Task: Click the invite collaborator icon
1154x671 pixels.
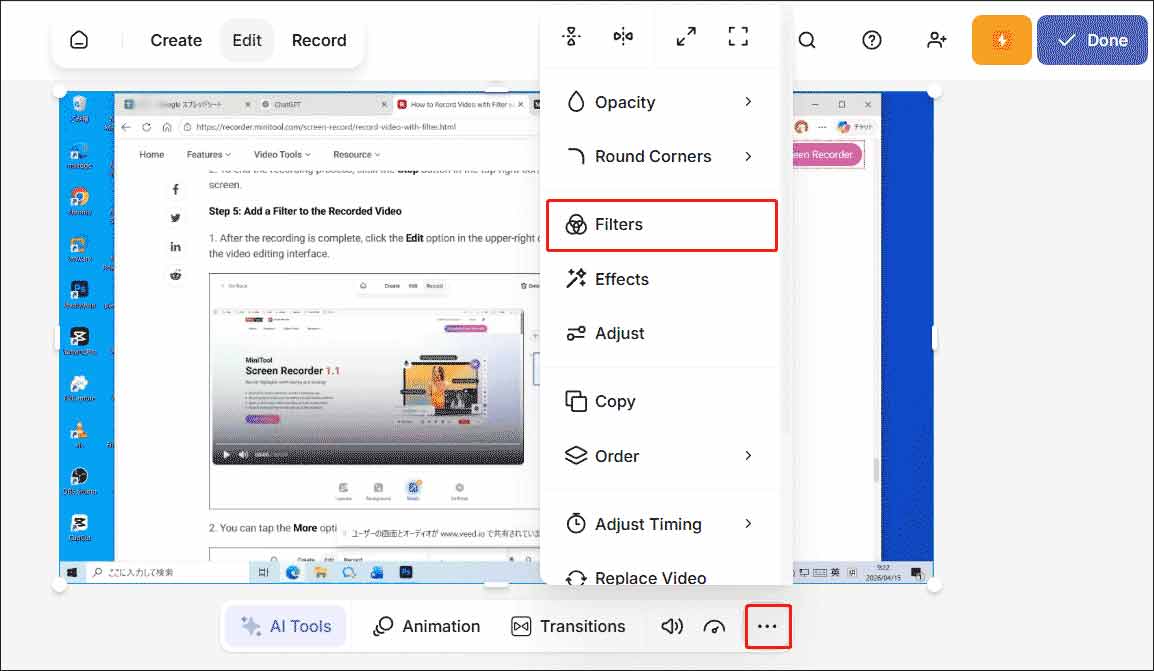Action: pyautogui.click(x=937, y=40)
